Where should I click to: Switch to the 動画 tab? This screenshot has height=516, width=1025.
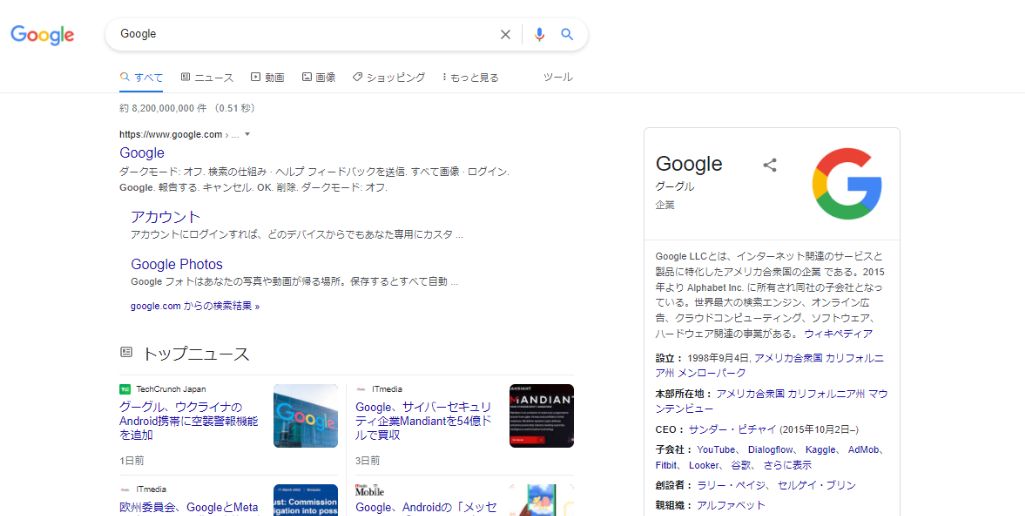point(267,77)
